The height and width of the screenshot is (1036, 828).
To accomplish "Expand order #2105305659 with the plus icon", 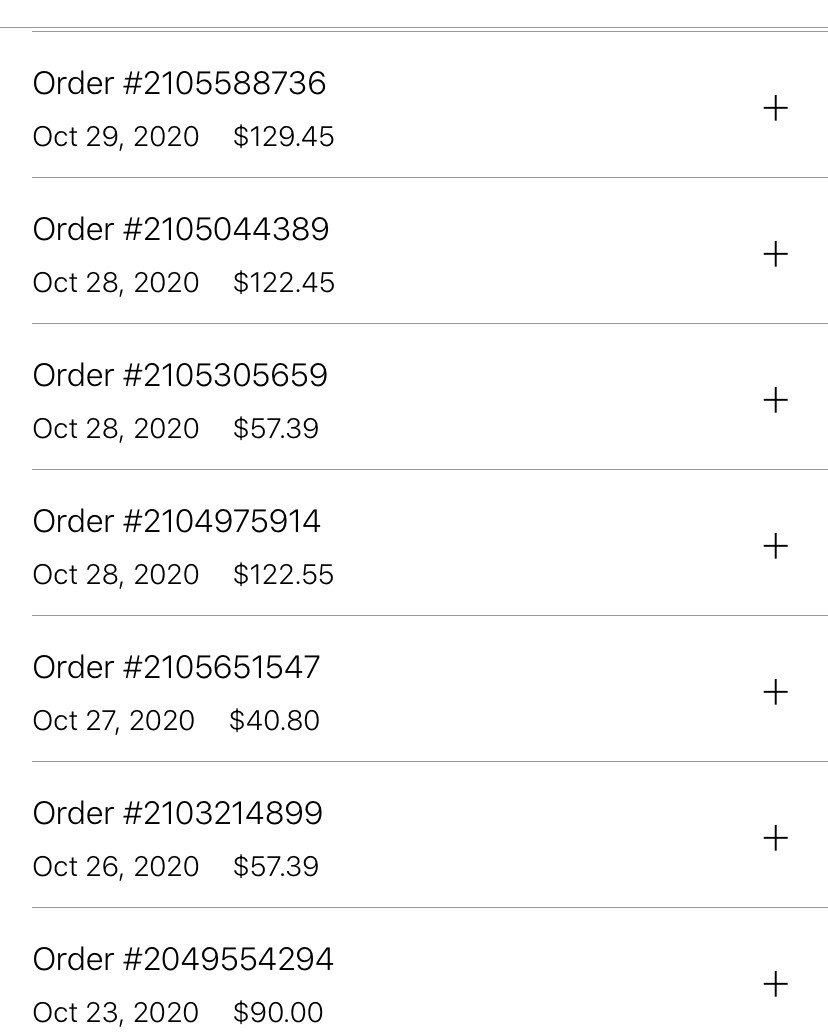I will (x=775, y=400).
